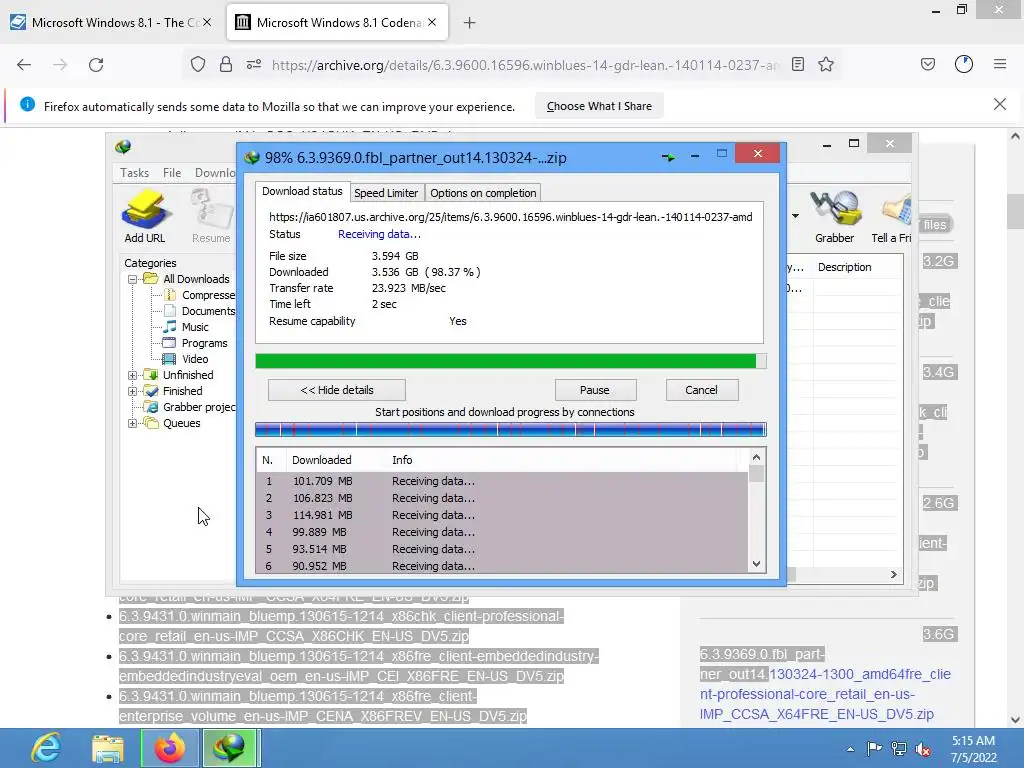Click the site padlock security icon
This screenshot has width=1024, height=768.
click(226, 65)
